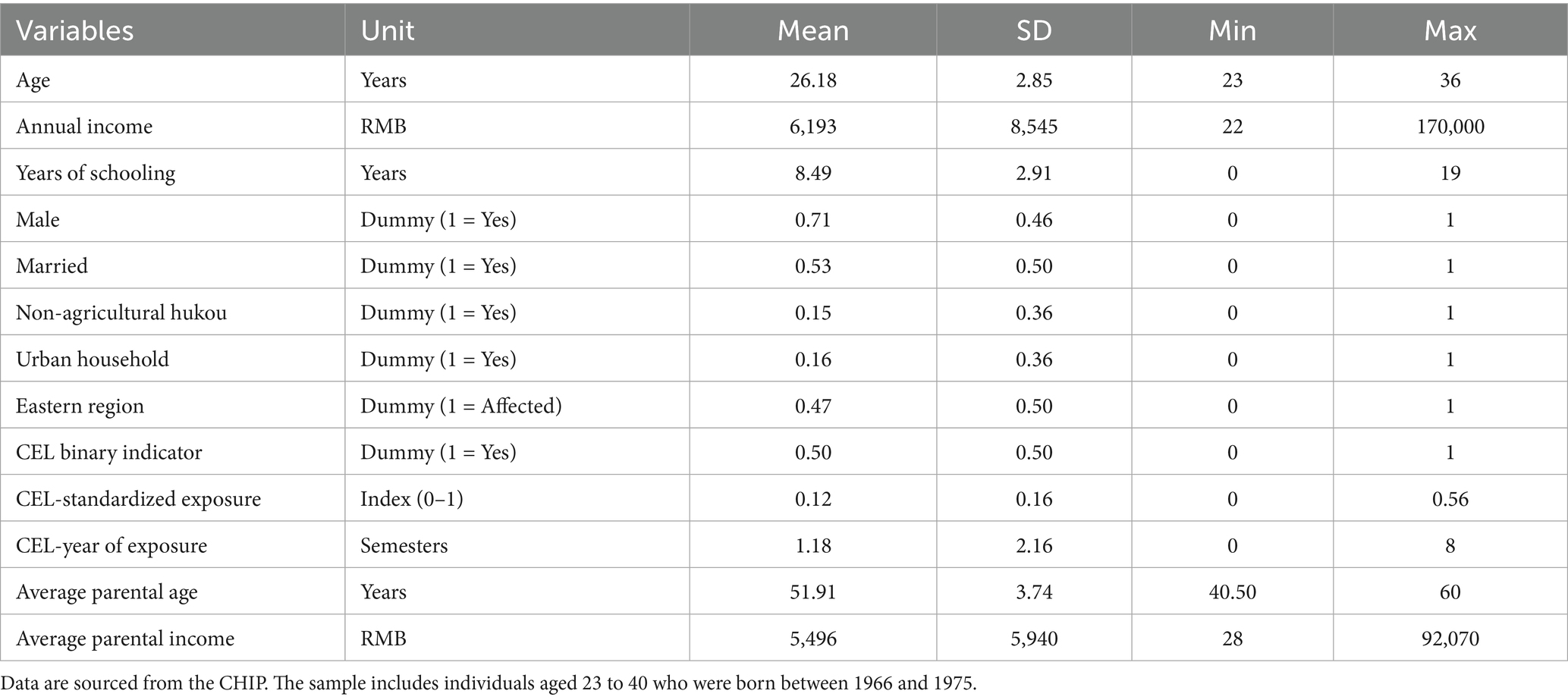Select the mean age value 26.18
The width and height of the screenshot is (1568, 700).
coord(812,80)
